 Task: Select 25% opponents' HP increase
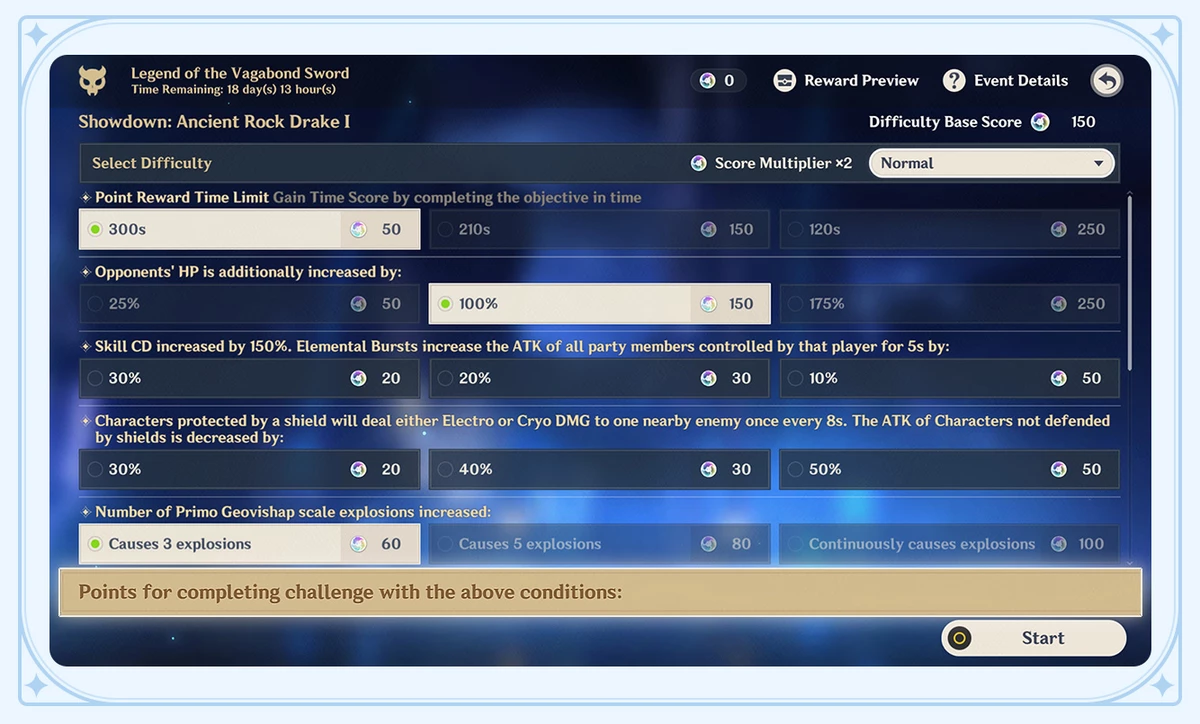(249, 304)
